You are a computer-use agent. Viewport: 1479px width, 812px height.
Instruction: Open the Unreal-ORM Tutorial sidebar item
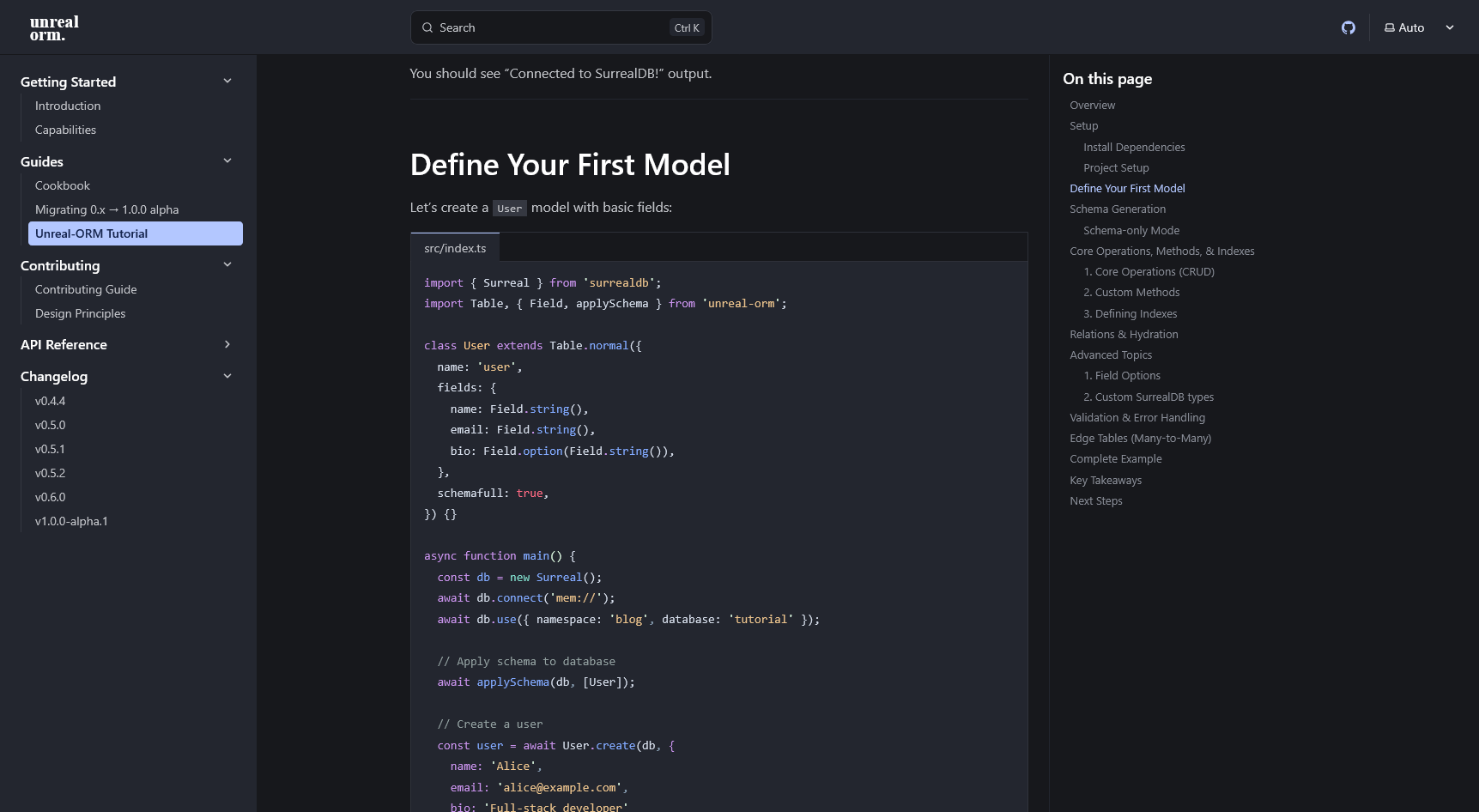click(x=135, y=233)
